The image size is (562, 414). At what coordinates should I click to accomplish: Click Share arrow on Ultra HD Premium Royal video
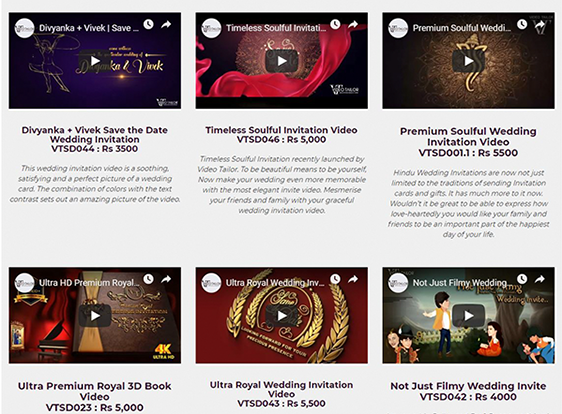[x=166, y=279]
